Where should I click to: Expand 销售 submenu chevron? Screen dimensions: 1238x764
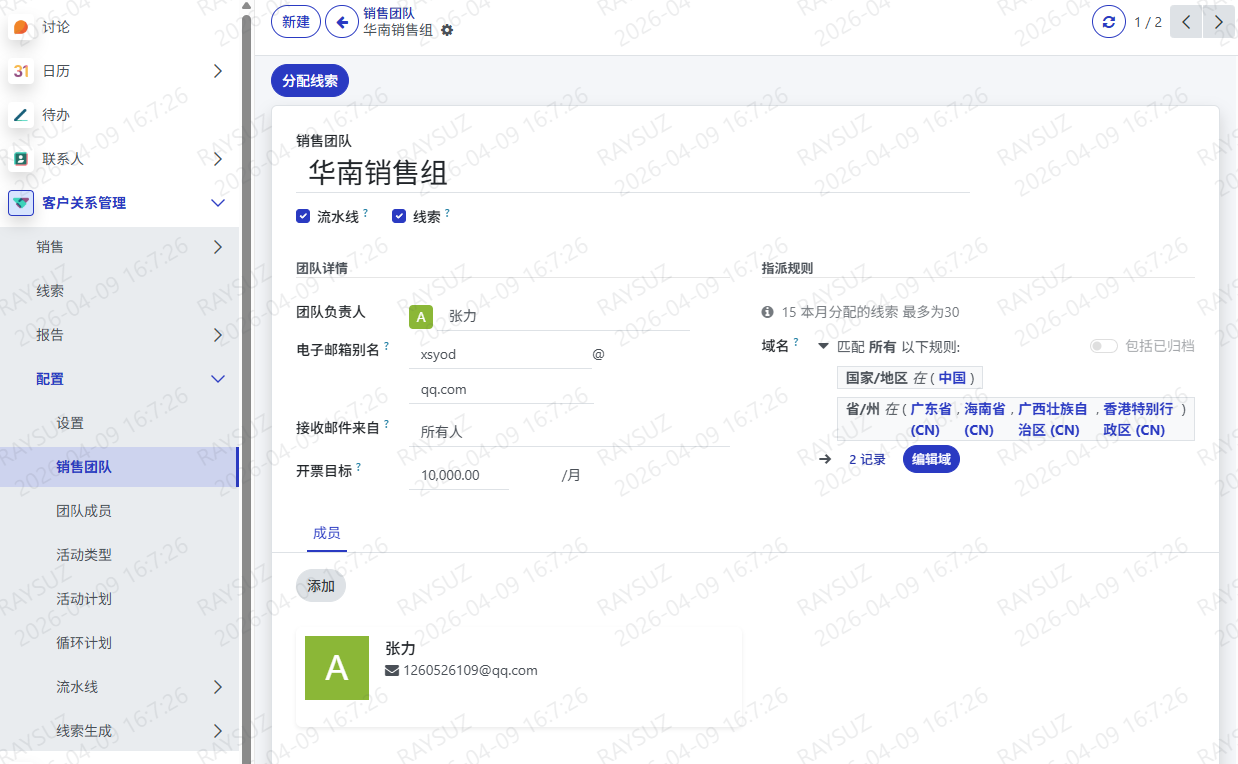coord(218,247)
